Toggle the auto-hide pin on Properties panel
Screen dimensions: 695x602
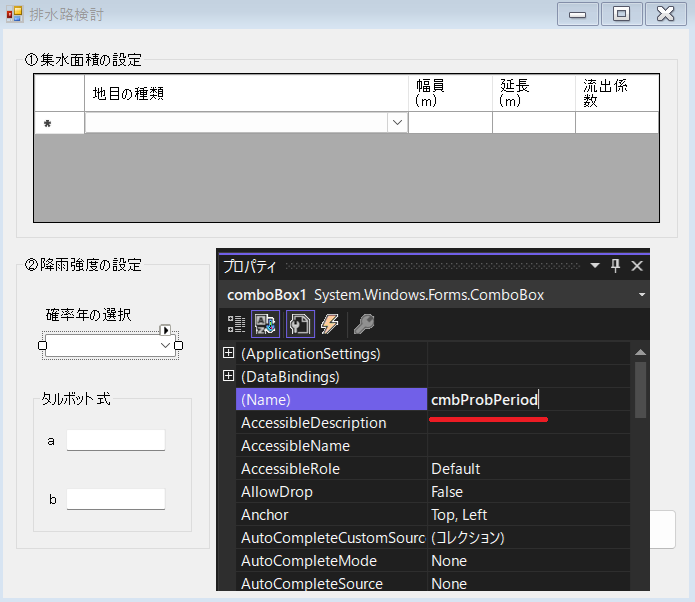tap(616, 266)
